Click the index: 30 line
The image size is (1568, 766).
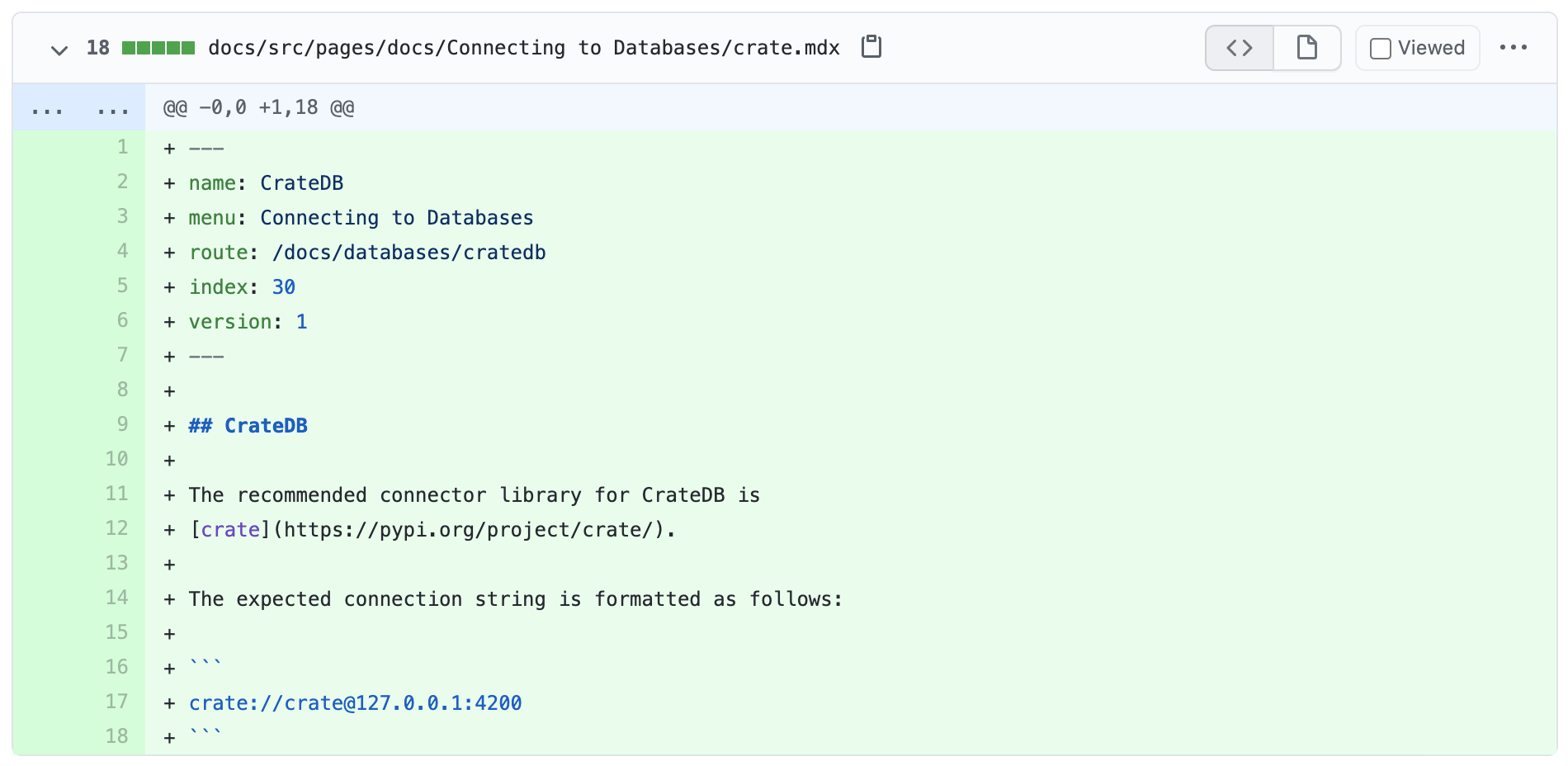pyautogui.click(x=242, y=287)
